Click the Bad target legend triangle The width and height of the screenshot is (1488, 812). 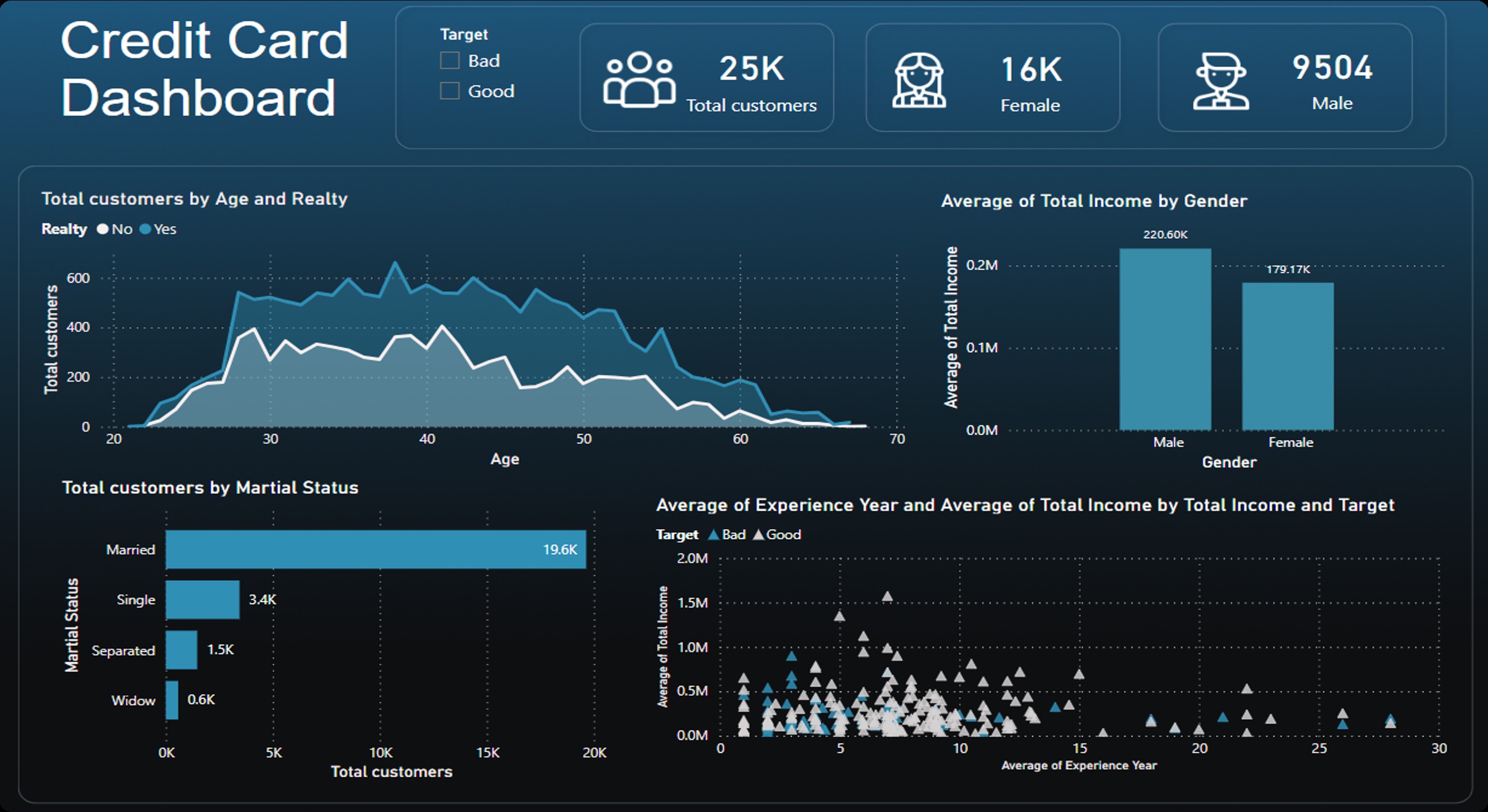pyautogui.click(x=713, y=535)
